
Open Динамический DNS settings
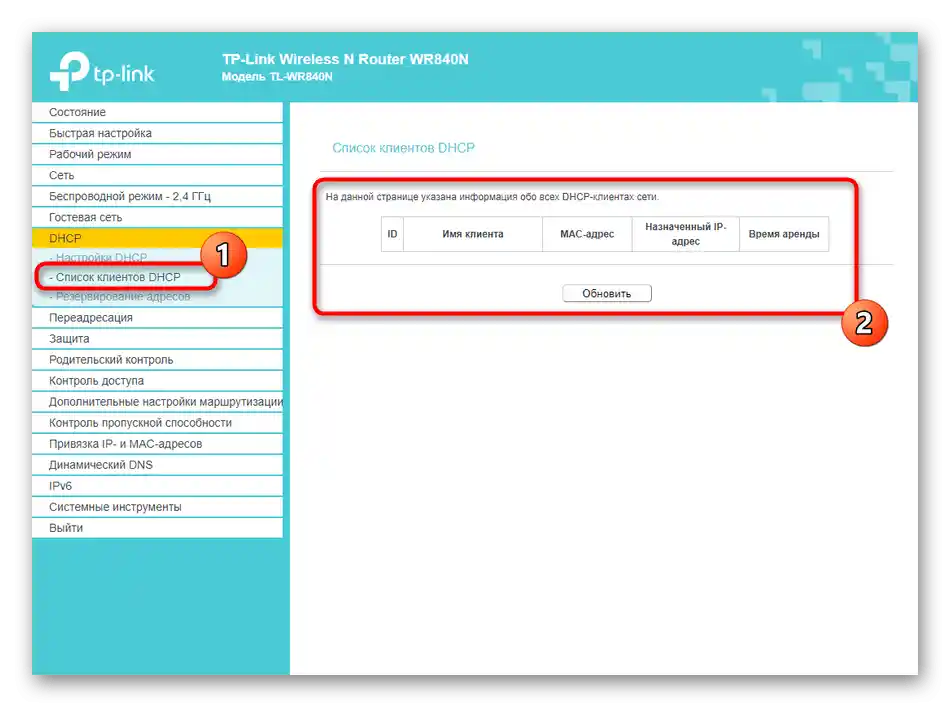tap(158, 465)
